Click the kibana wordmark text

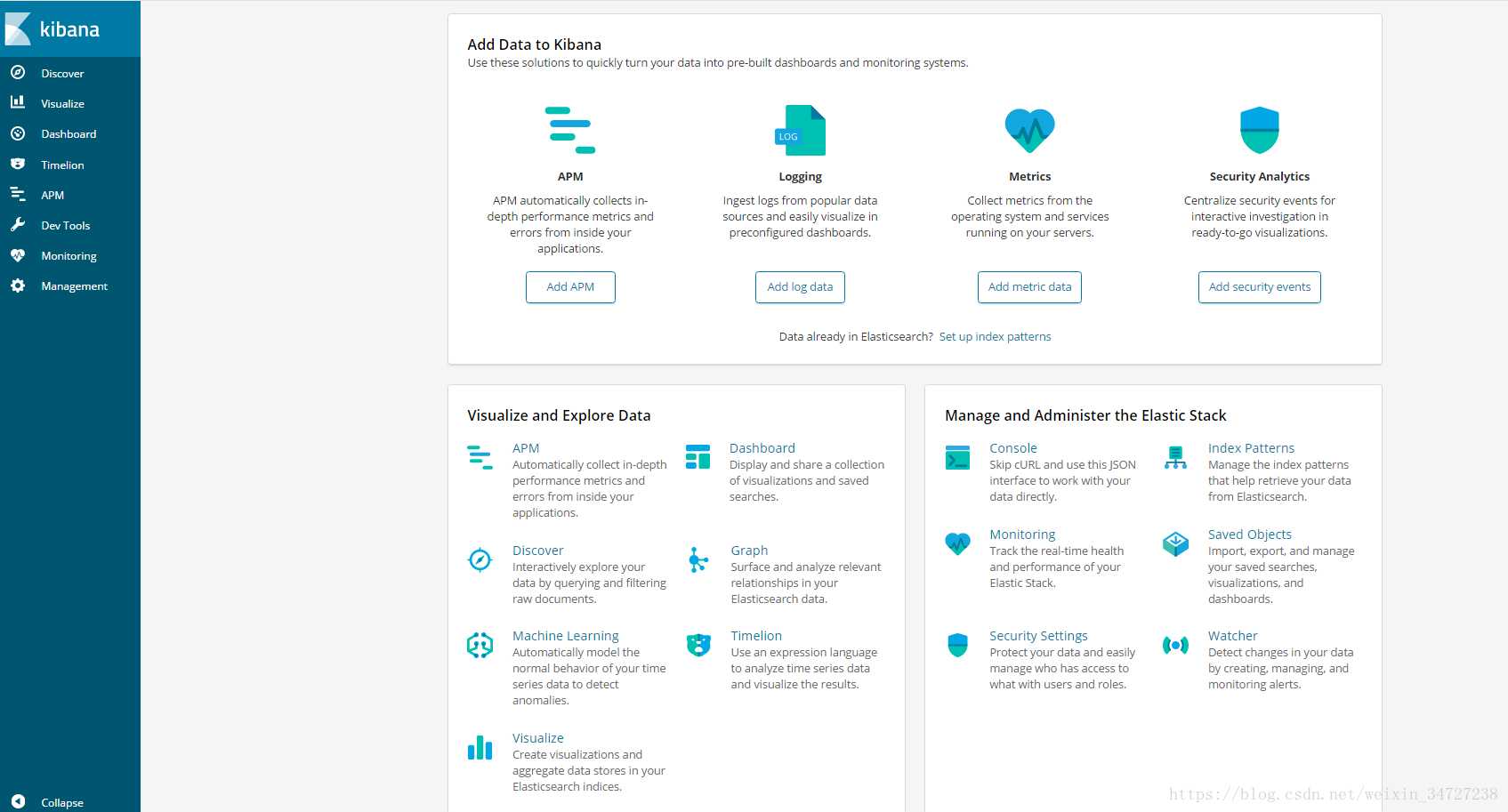click(x=69, y=29)
